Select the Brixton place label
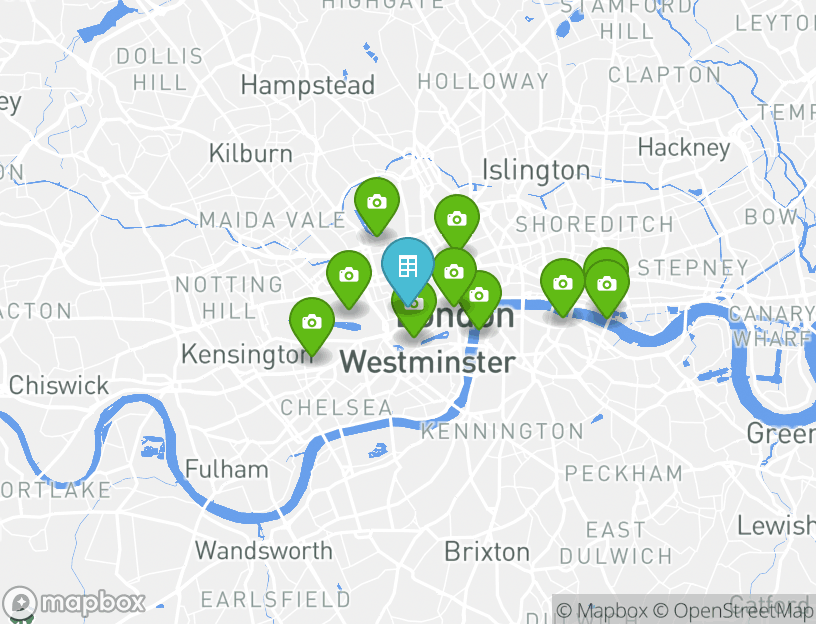816x624 pixels. [x=487, y=552]
